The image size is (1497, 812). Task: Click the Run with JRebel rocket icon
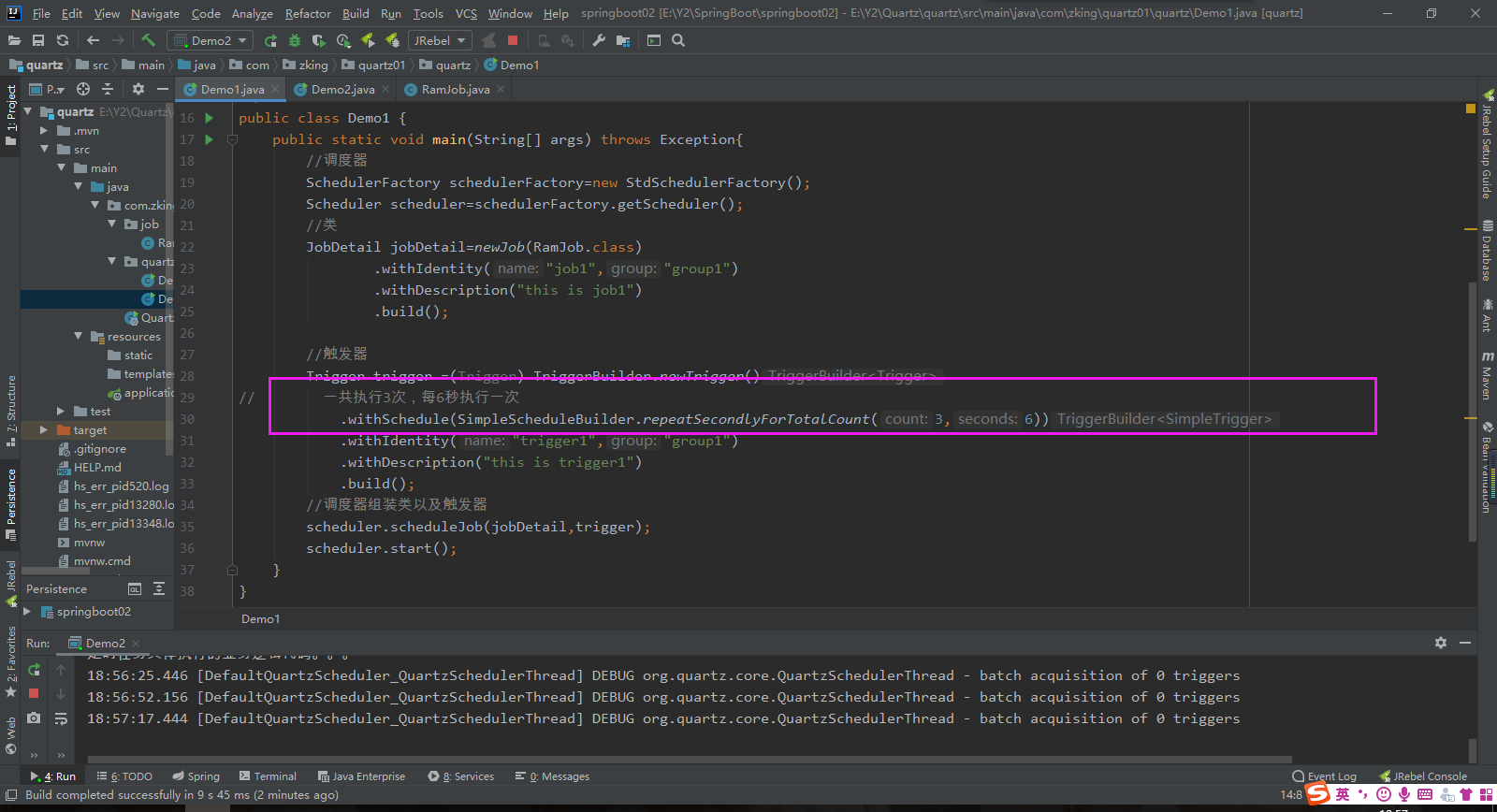click(368, 40)
